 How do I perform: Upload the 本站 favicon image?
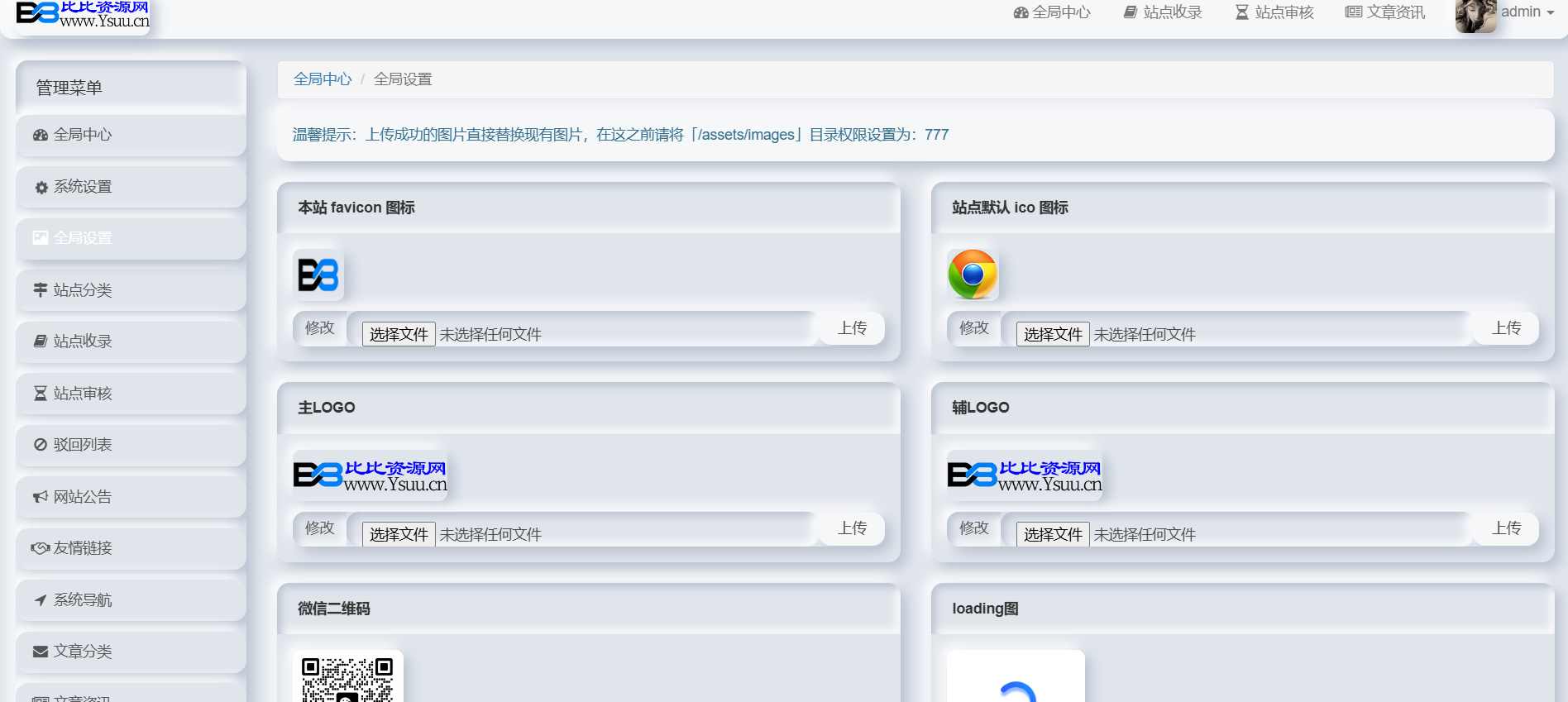coord(852,328)
